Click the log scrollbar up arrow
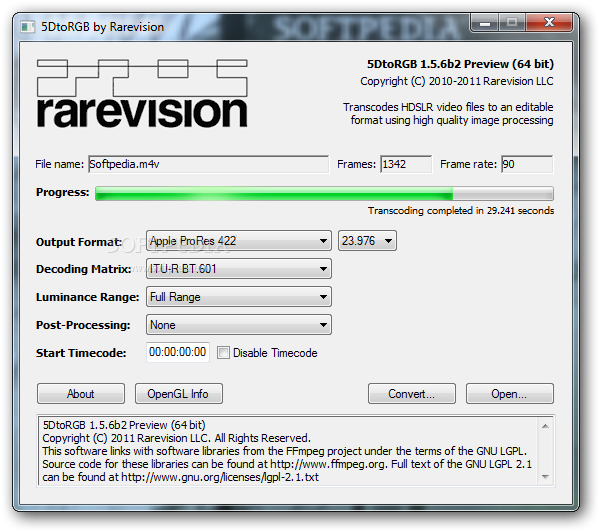 point(545,426)
